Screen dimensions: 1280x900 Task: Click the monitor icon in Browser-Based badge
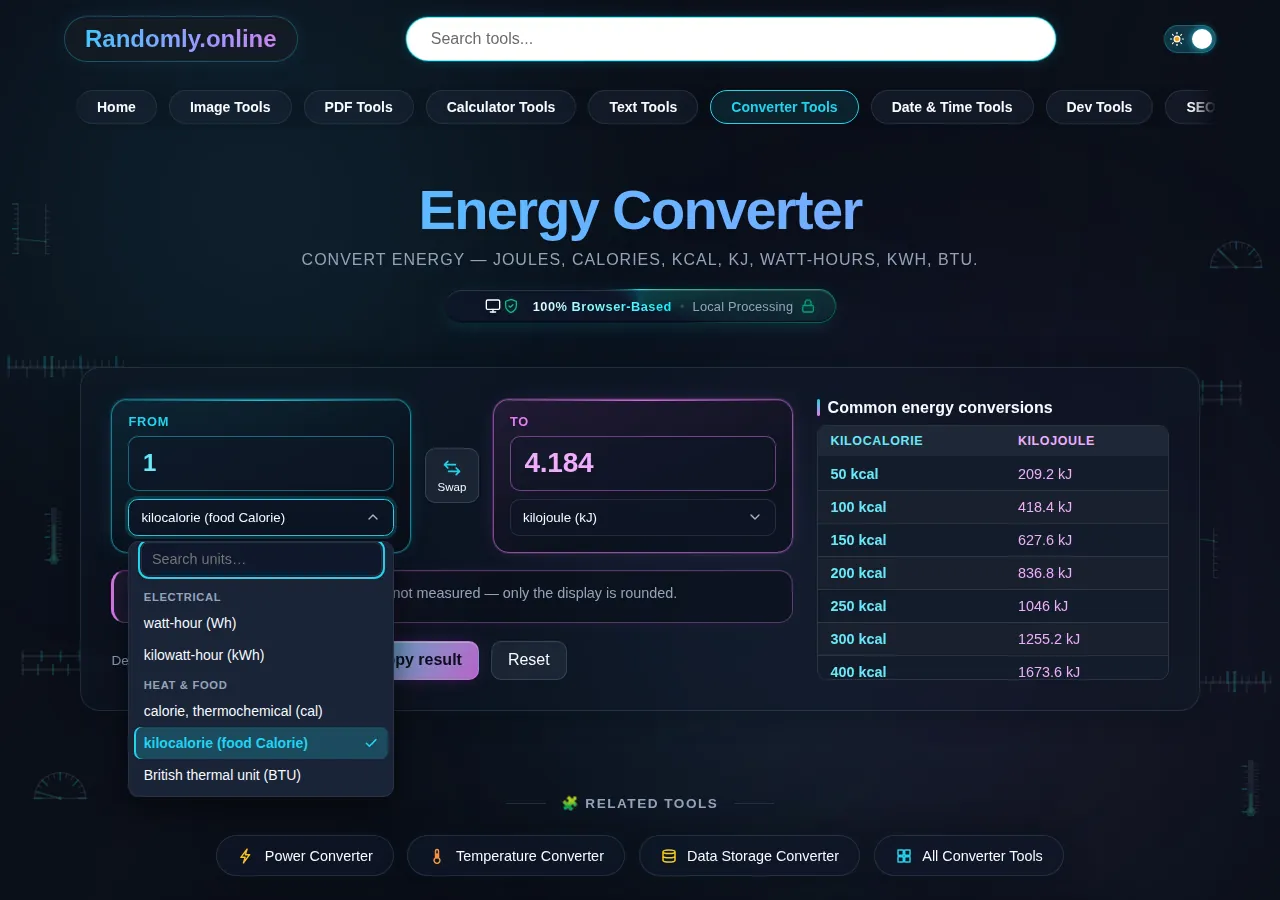pos(493,306)
